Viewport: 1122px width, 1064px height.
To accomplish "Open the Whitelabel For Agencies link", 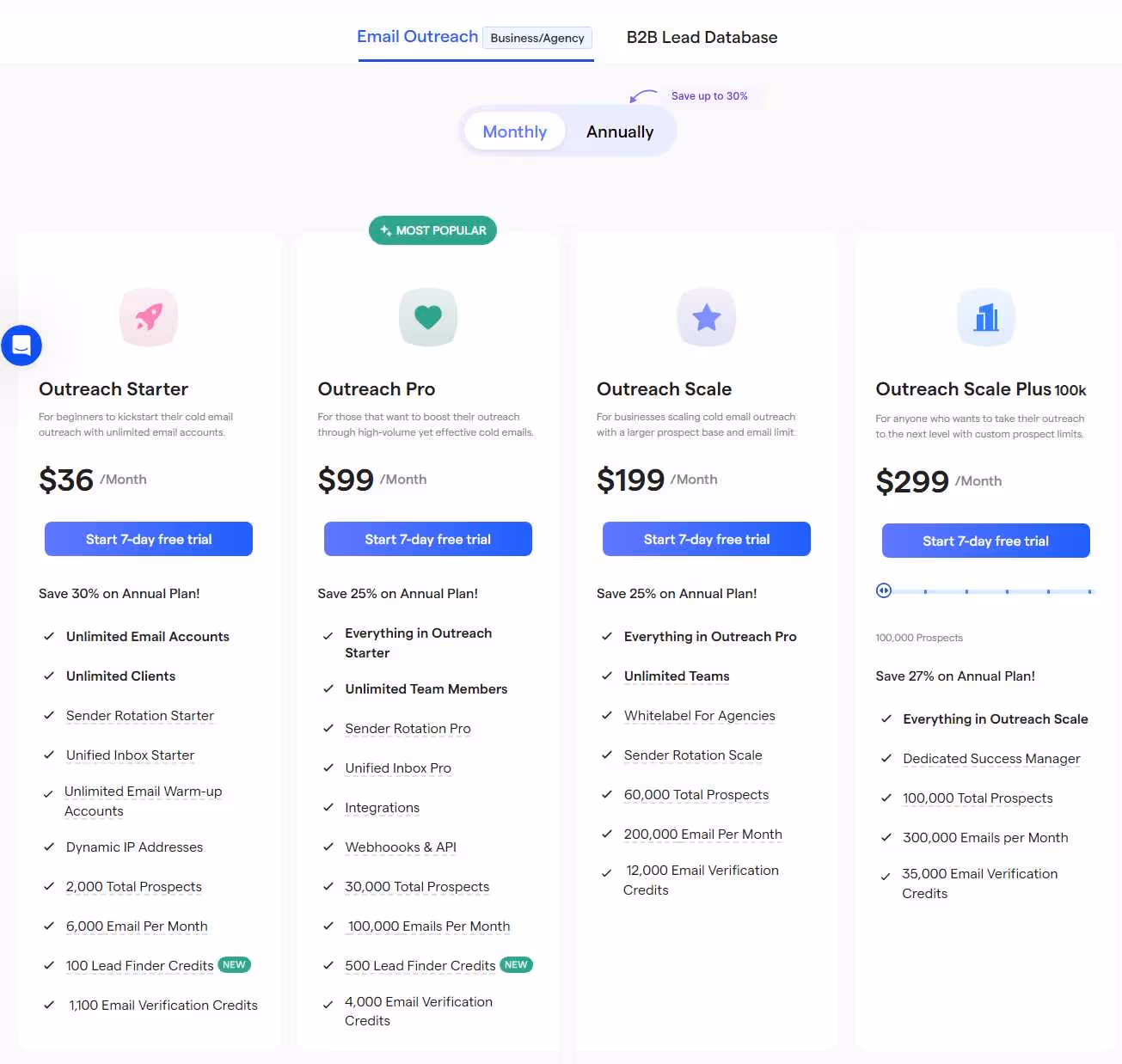I will click(699, 715).
